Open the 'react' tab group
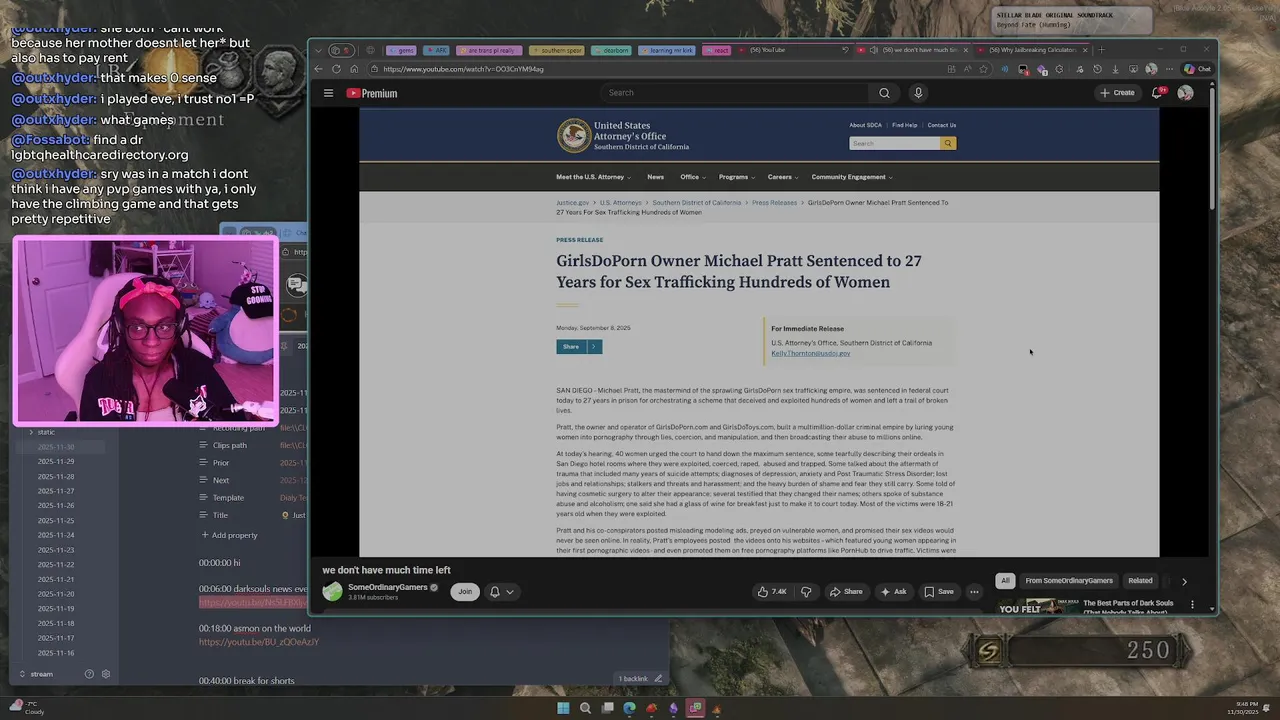The image size is (1280, 720). [x=716, y=50]
